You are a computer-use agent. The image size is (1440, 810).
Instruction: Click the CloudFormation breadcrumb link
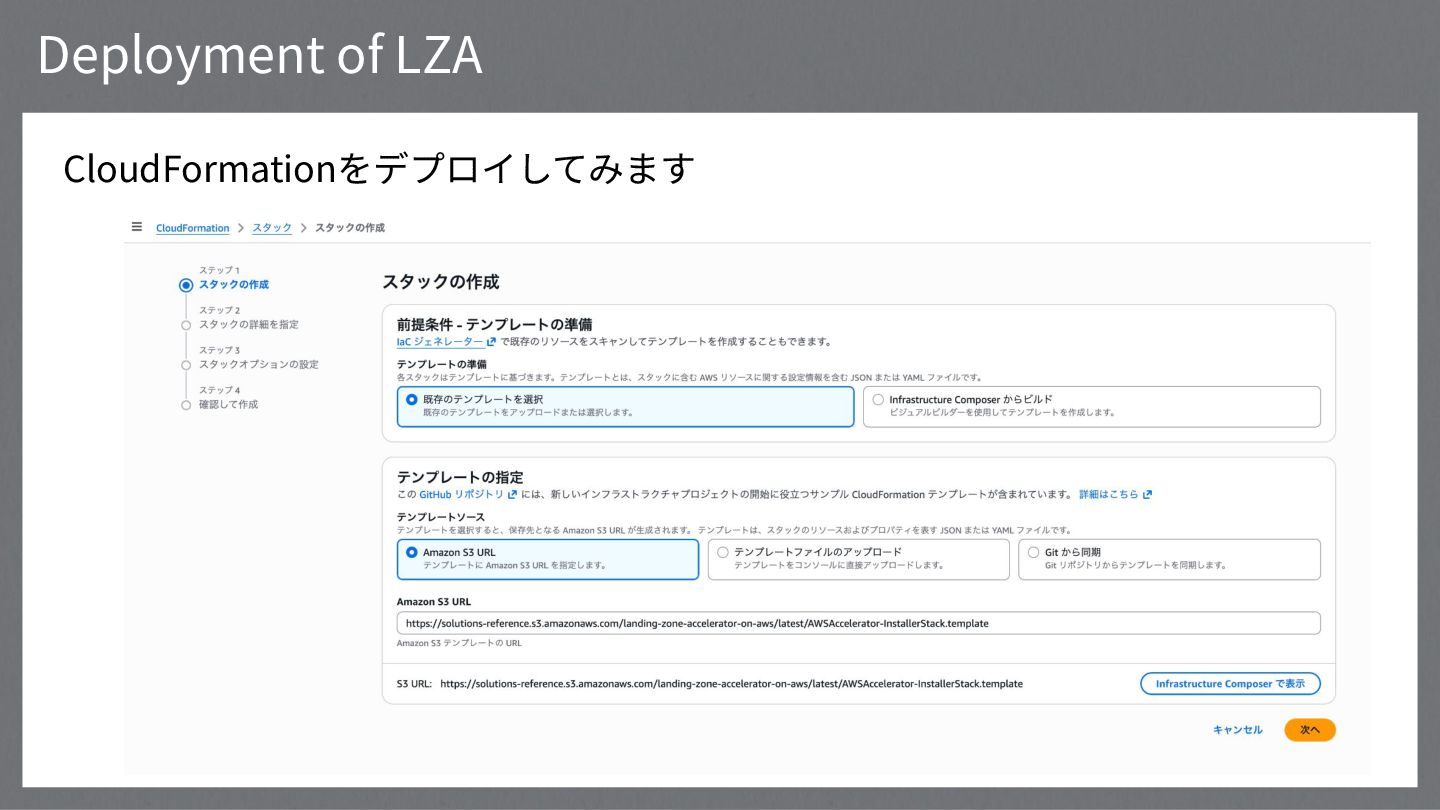pos(193,228)
